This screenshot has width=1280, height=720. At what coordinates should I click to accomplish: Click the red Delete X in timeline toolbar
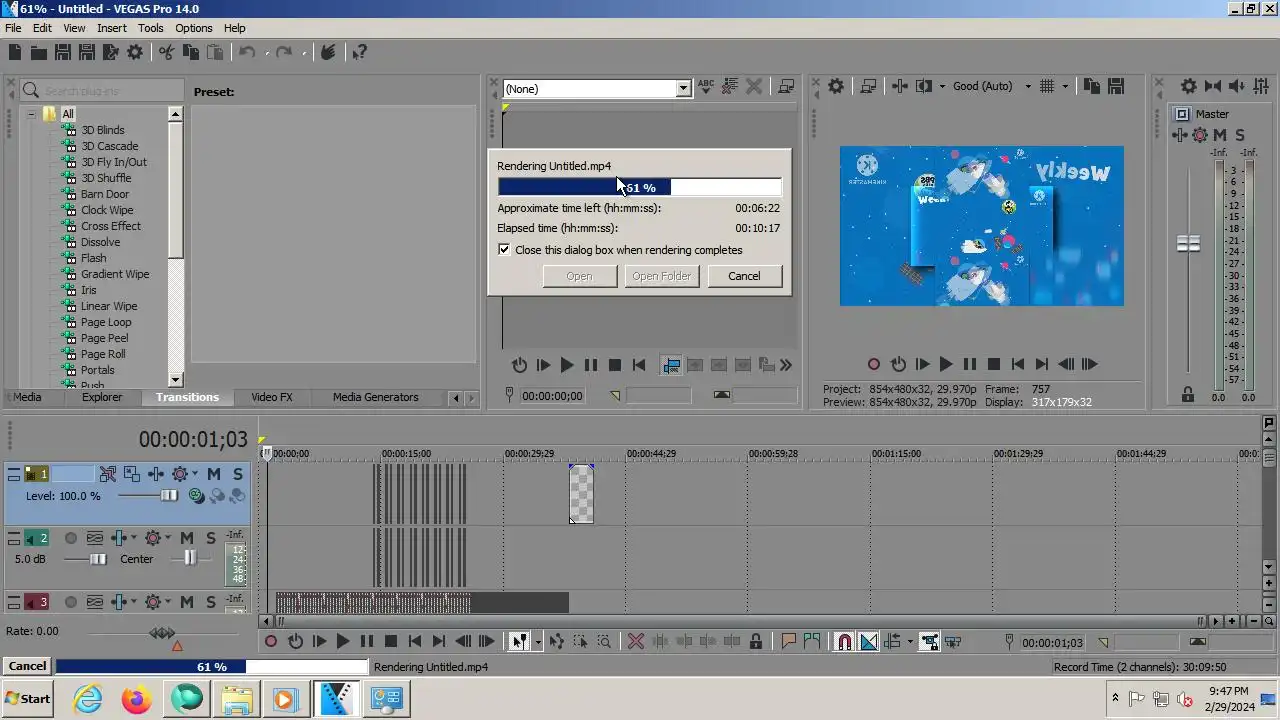click(x=636, y=642)
